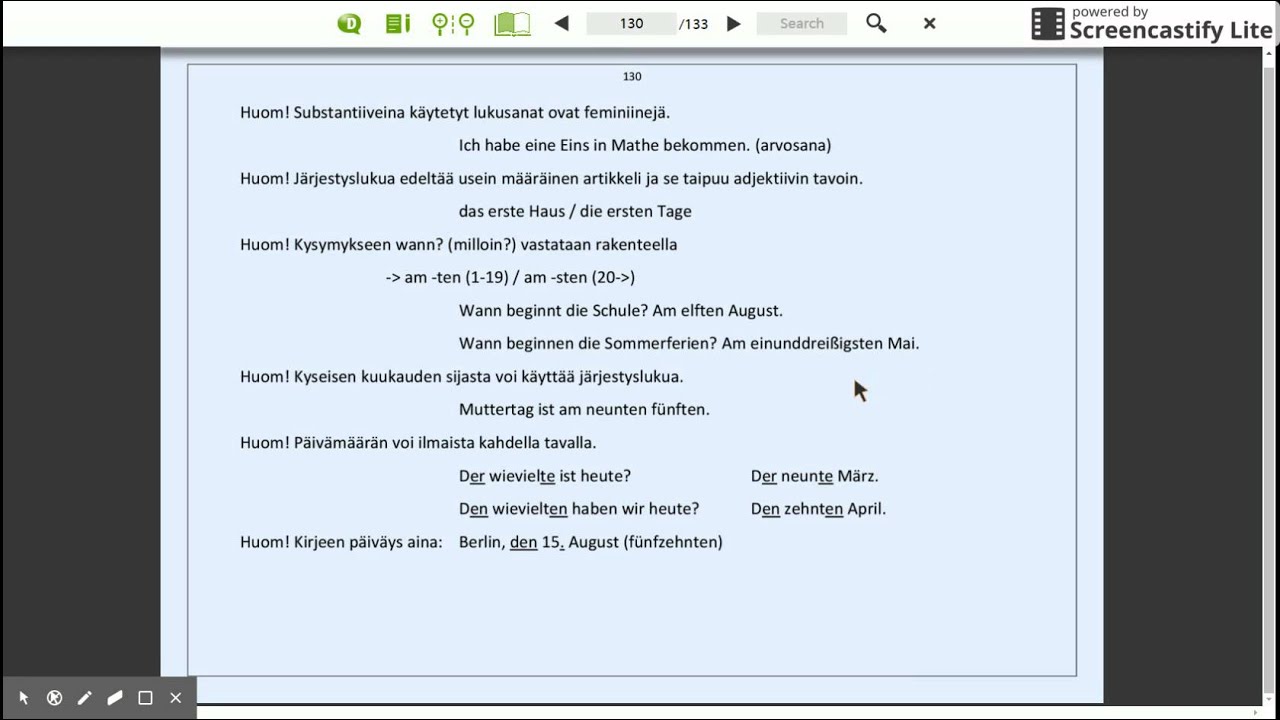Click the search magnifying glass icon
Screen dimensions: 1280x720
click(x=876, y=23)
